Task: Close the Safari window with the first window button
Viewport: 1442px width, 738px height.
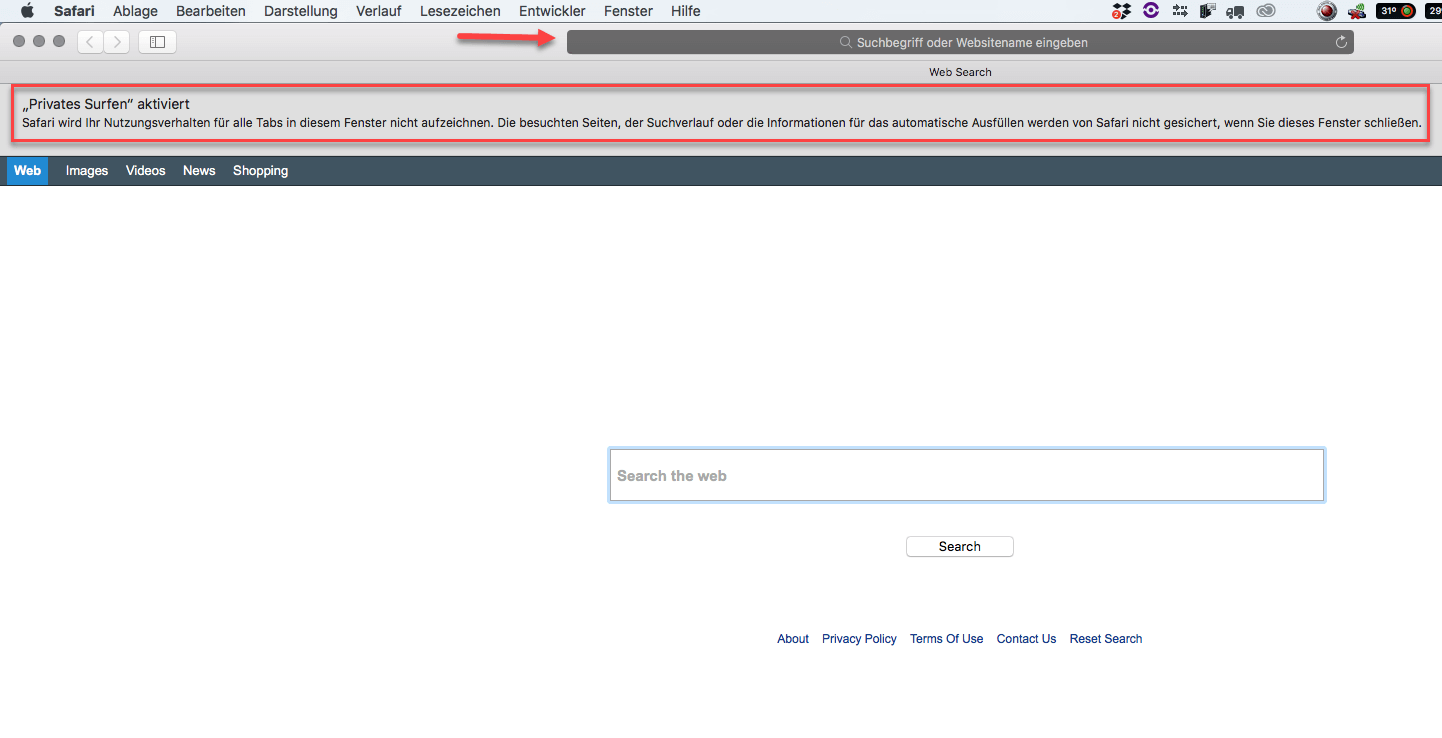Action: pyautogui.click(x=20, y=42)
